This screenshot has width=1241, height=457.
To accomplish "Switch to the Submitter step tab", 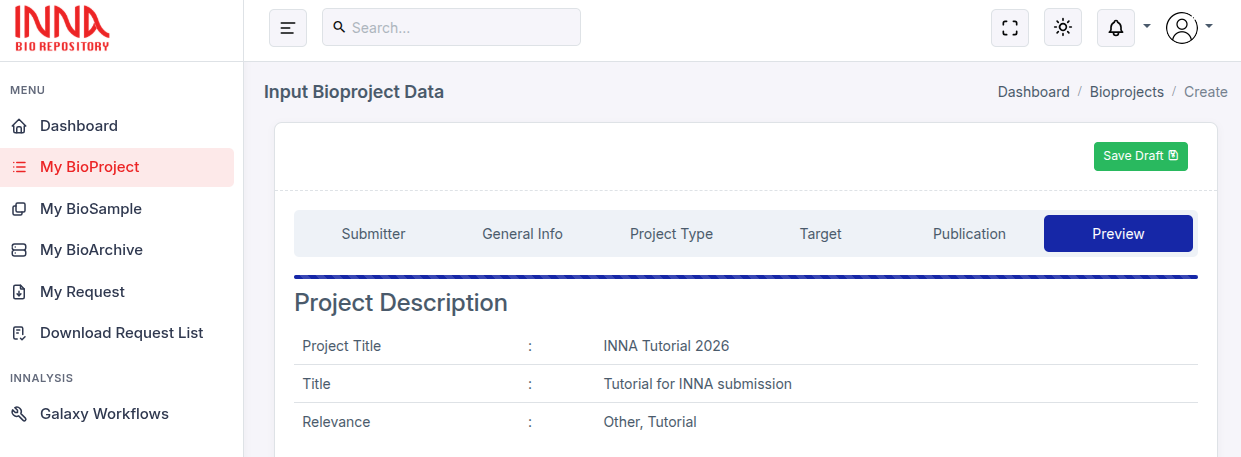I will tap(373, 234).
